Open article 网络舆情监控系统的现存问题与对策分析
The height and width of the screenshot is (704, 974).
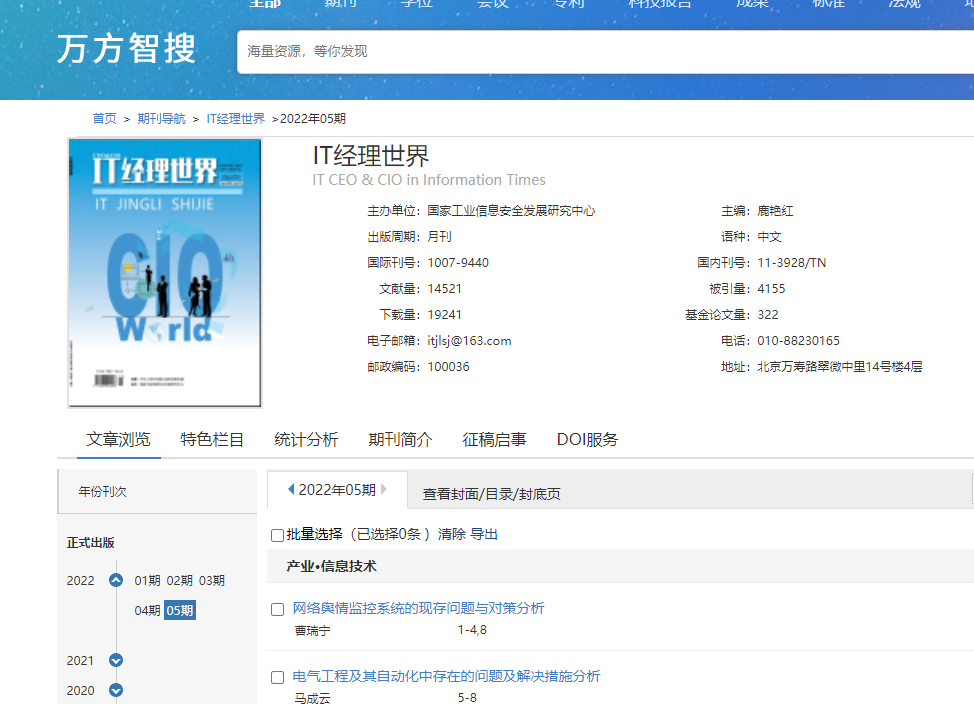[419, 608]
